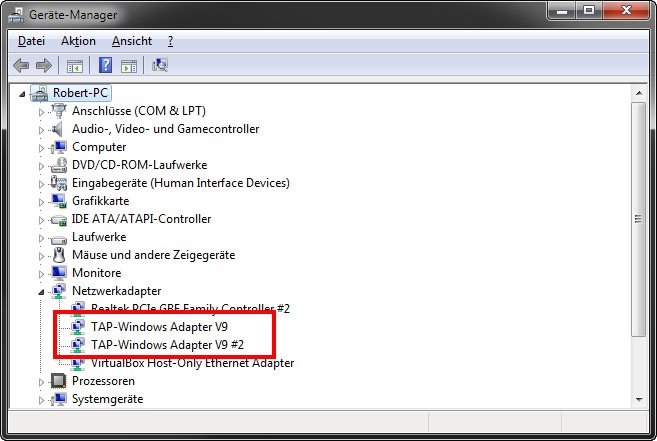
Task: Click the Forward arrow toolbar icon
Action: [x=44, y=65]
